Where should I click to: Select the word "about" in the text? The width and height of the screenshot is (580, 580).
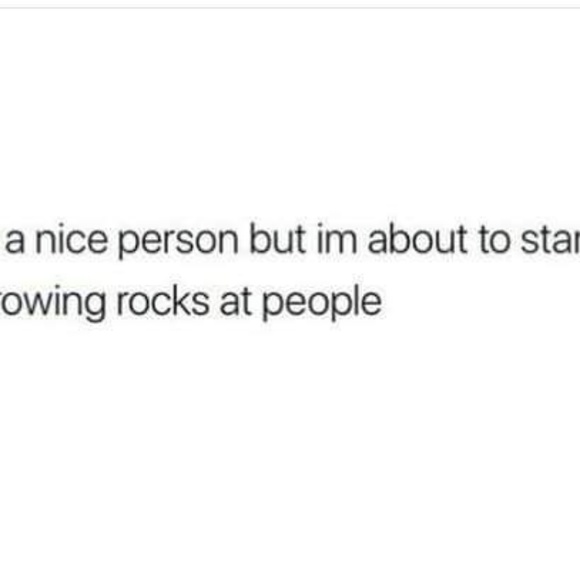pyautogui.click(x=417, y=239)
